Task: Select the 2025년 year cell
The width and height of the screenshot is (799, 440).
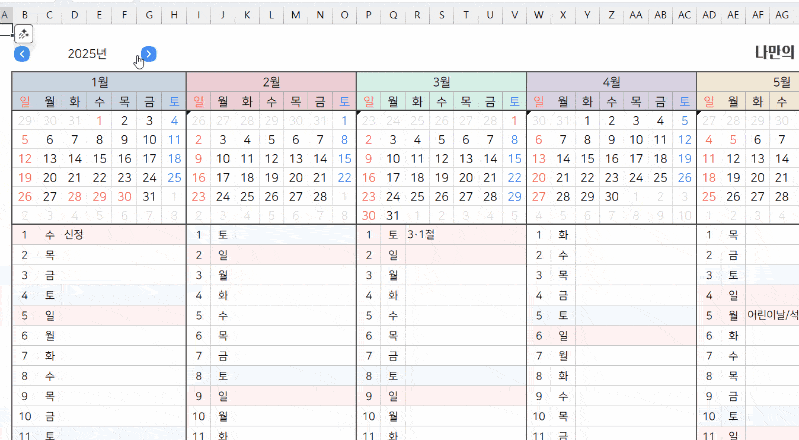Action: coord(87,54)
